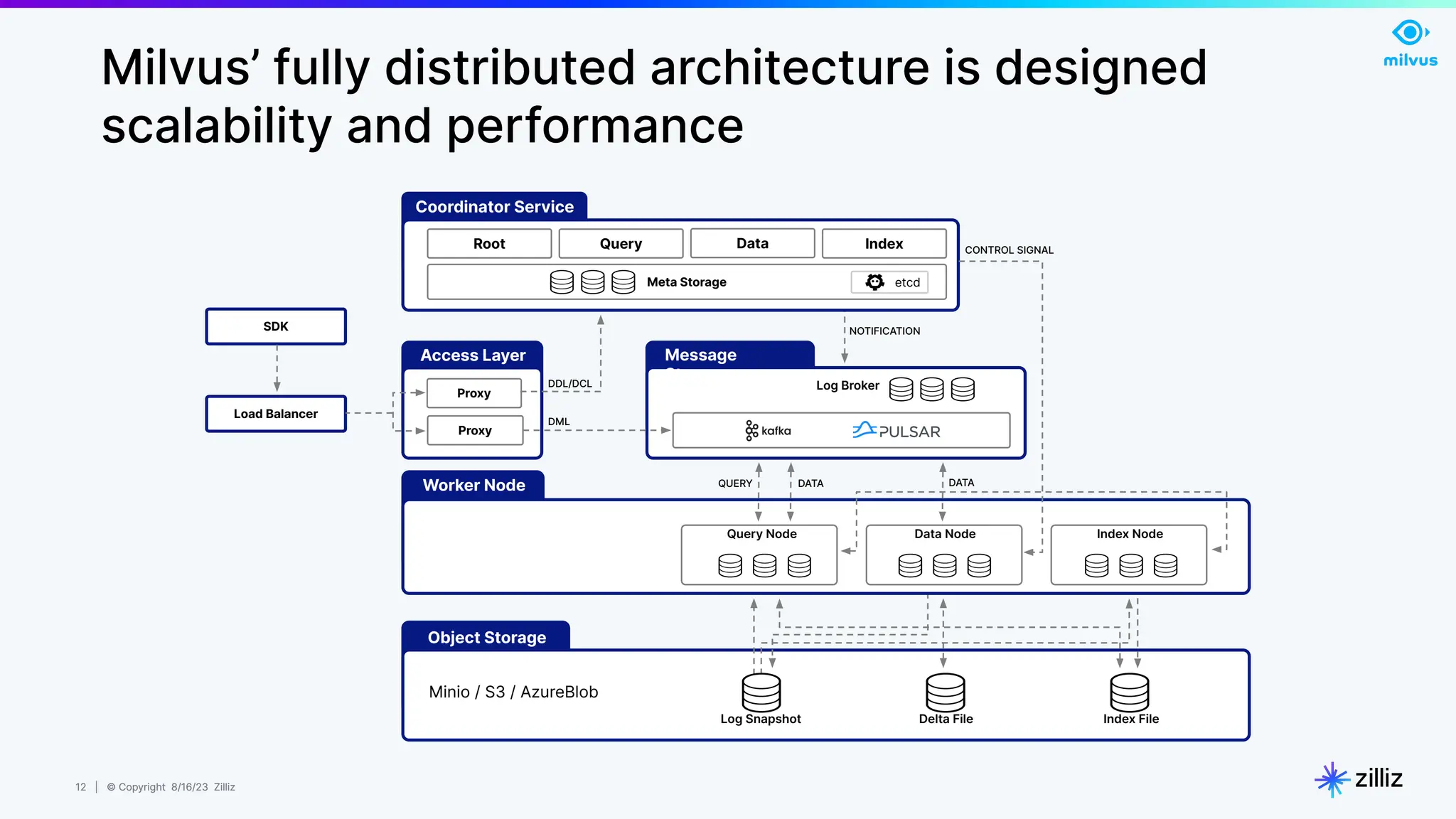Viewport: 1456px width, 819px height.
Task: Click the Load Balancer box
Action: coord(276,414)
